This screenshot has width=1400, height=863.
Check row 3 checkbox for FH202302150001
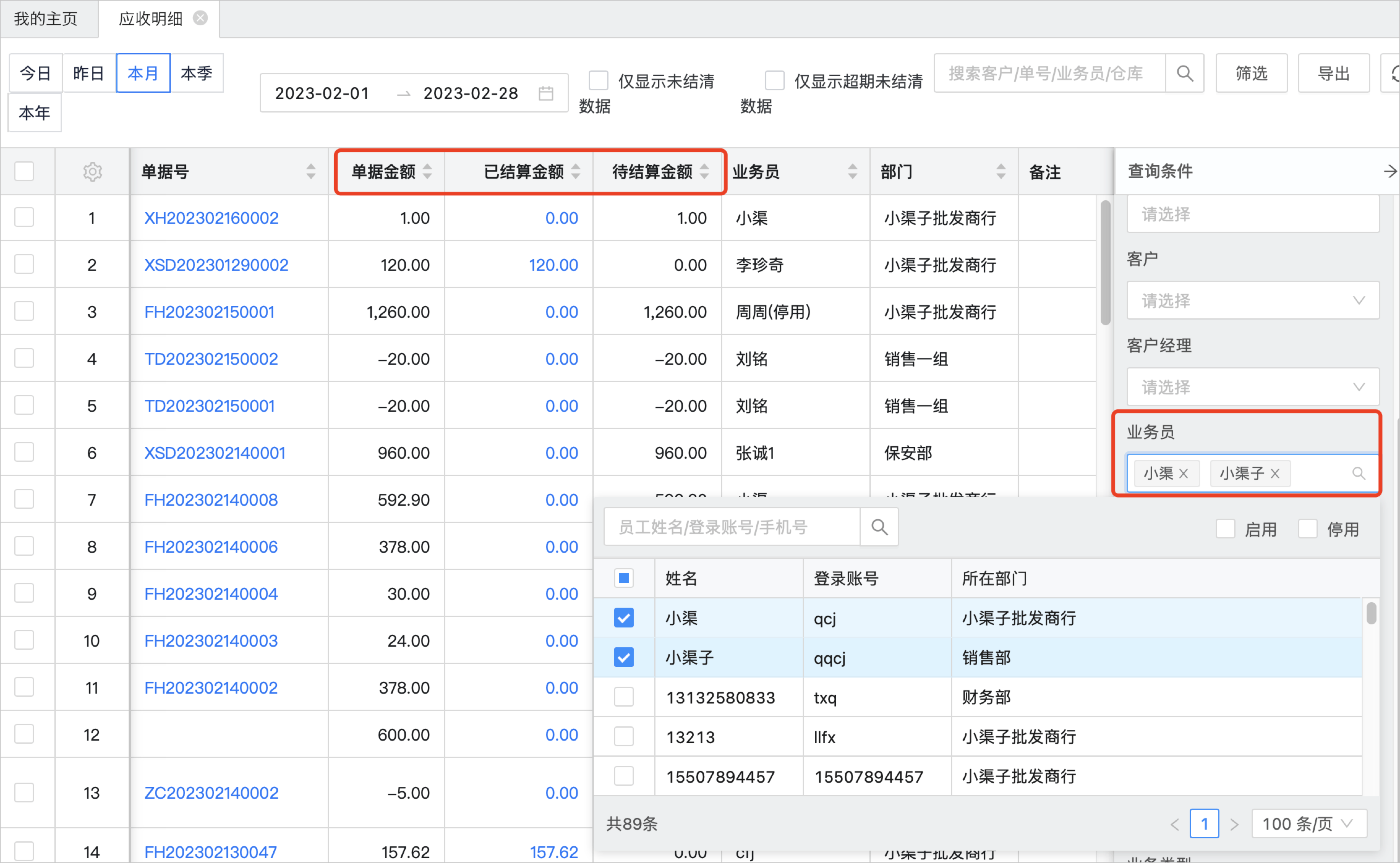[24, 312]
